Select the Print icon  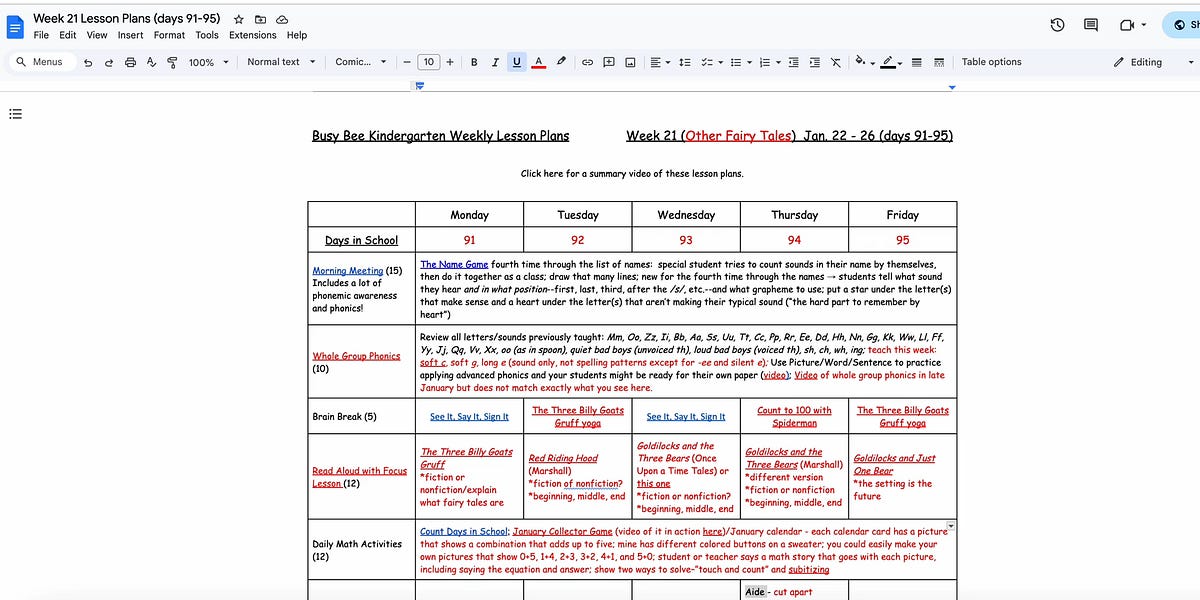coord(130,61)
